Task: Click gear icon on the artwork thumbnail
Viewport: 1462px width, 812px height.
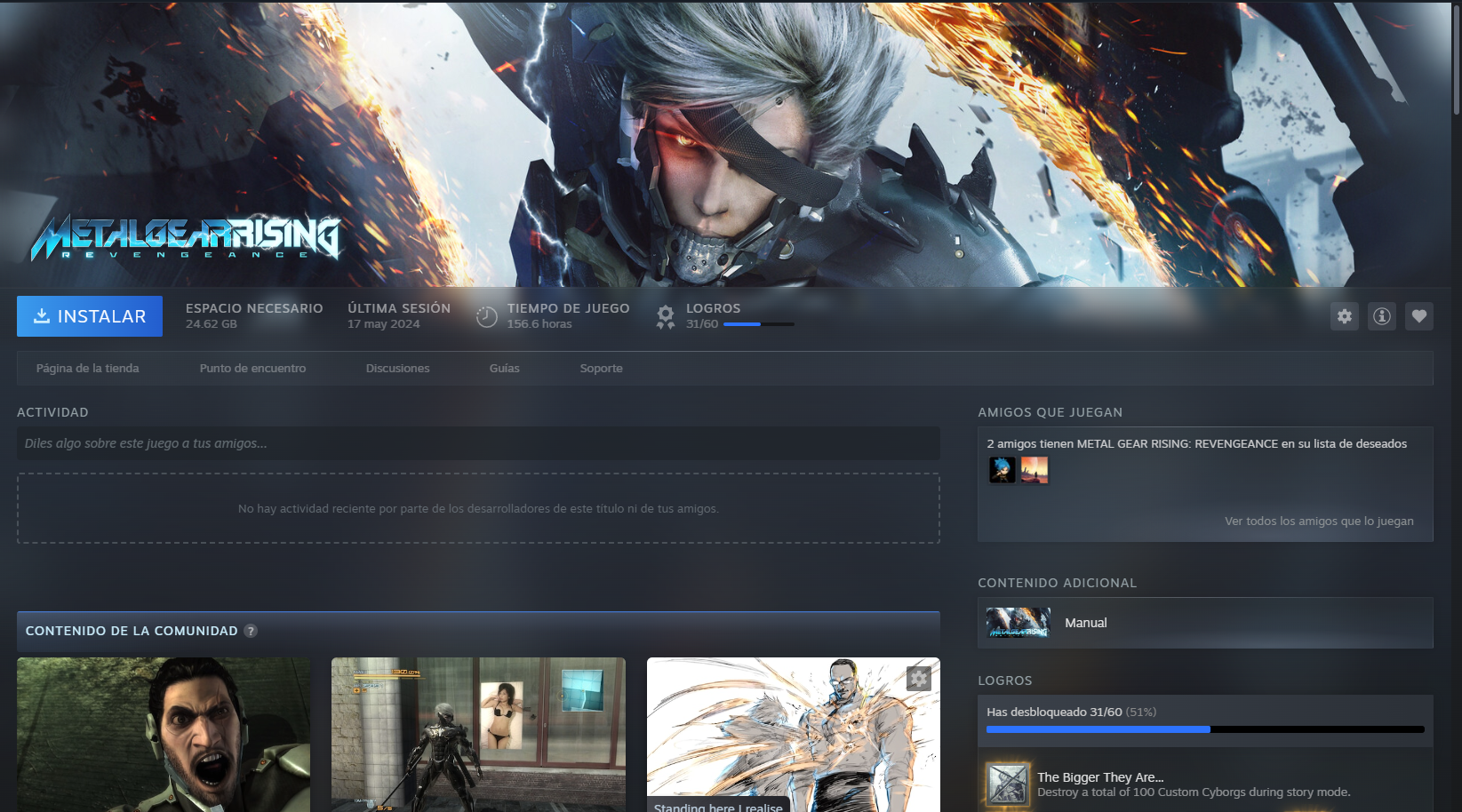Action: 918,679
